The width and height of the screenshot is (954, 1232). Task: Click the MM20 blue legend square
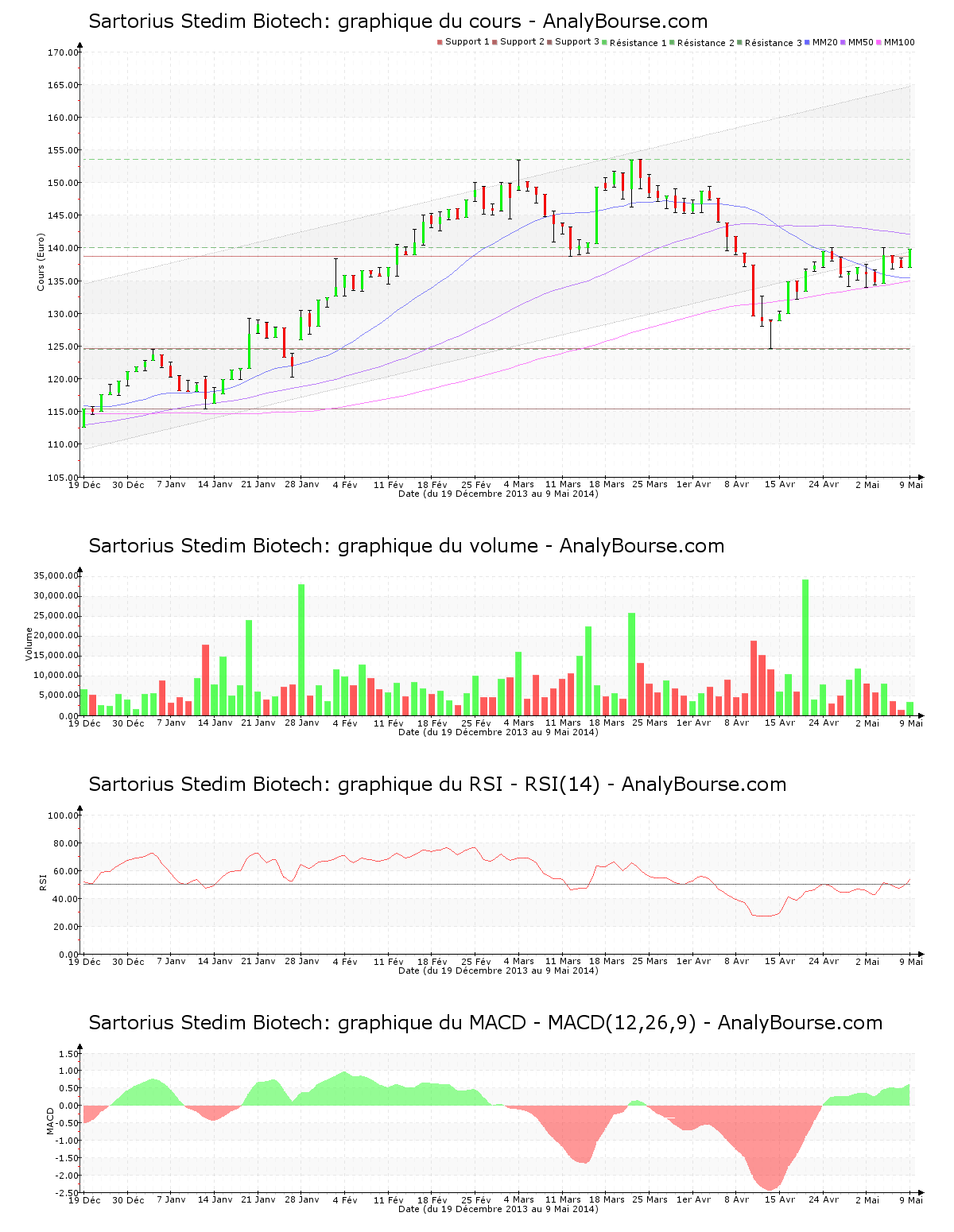click(x=808, y=42)
